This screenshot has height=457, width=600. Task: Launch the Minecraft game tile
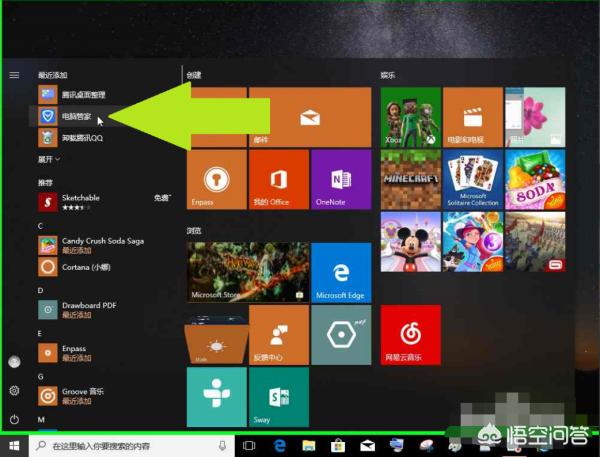click(x=410, y=179)
